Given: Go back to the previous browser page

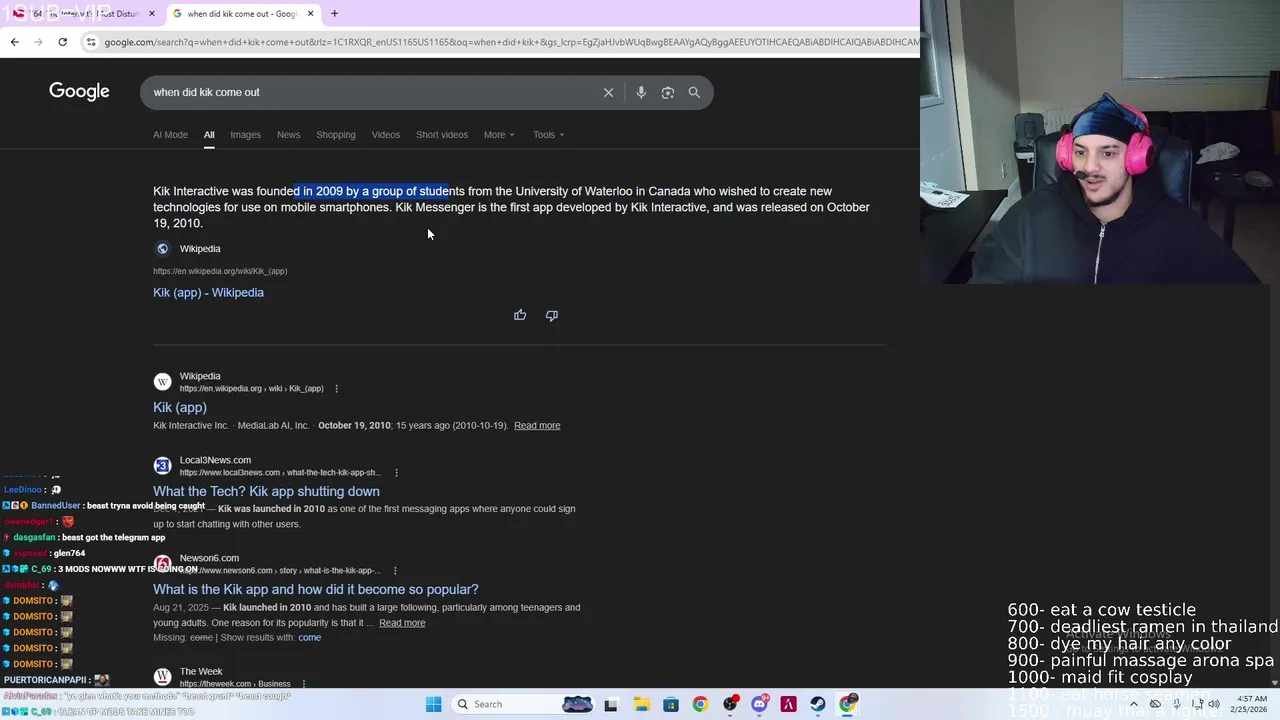Looking at the screenshot, I should click(x=14, y=42).
